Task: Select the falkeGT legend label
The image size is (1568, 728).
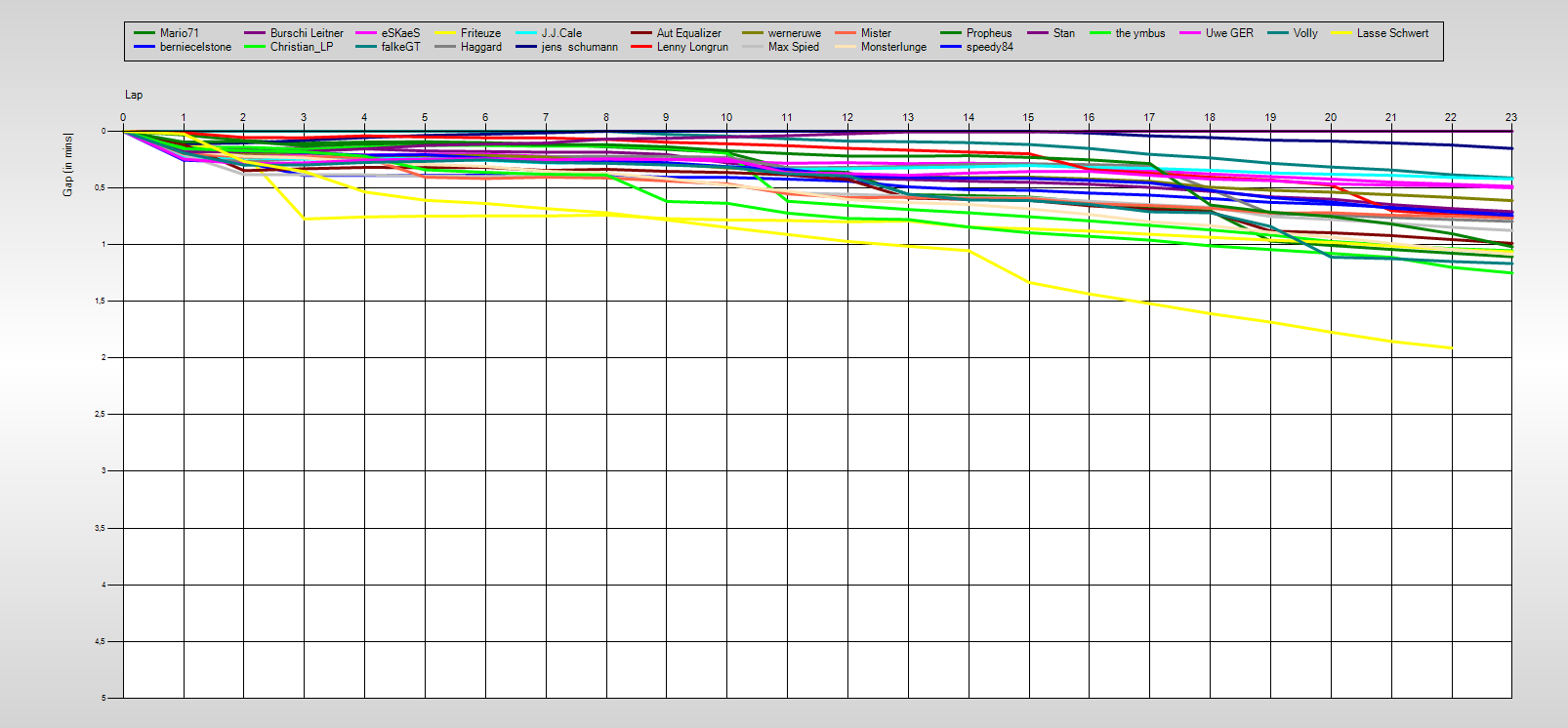Action: [x=400, y=47]
